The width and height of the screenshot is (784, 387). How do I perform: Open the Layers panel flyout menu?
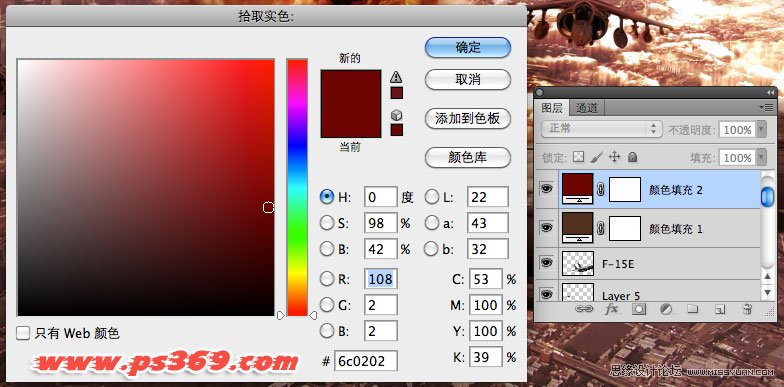pos(766,107)
